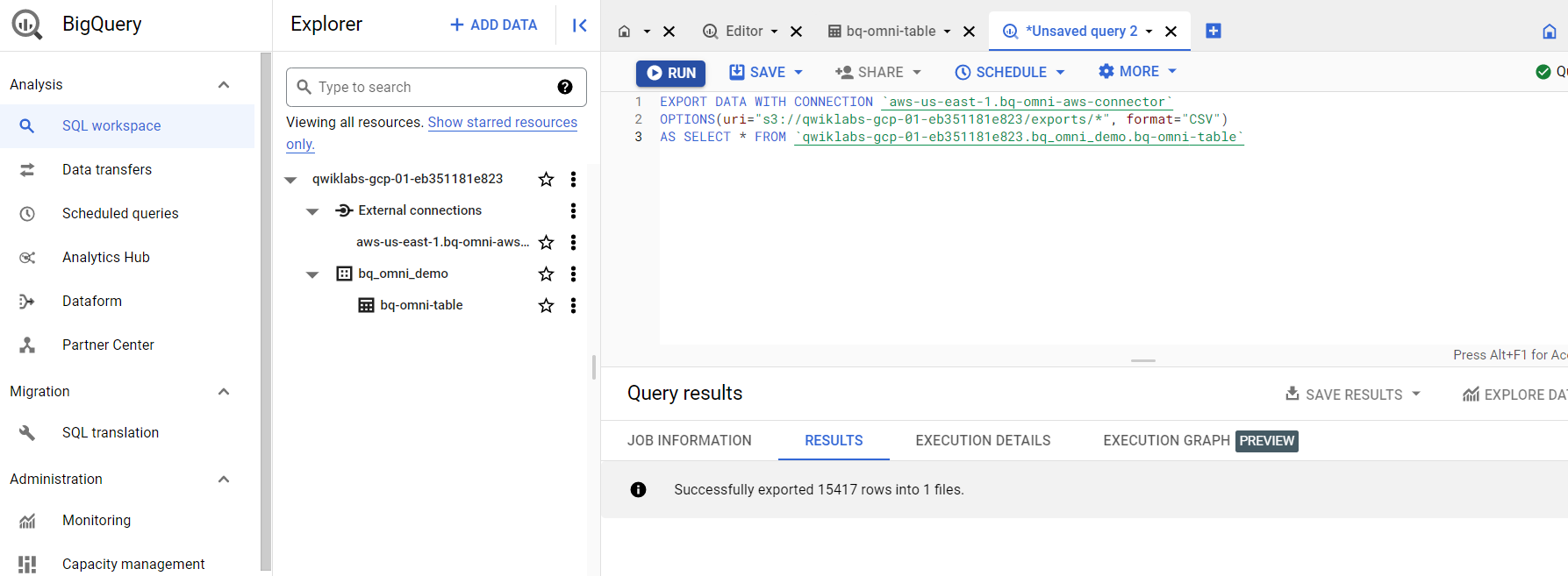Select bq-omni-table in Explorer tree
Viewport: 1568px width, 576px height.
point(421,306)
